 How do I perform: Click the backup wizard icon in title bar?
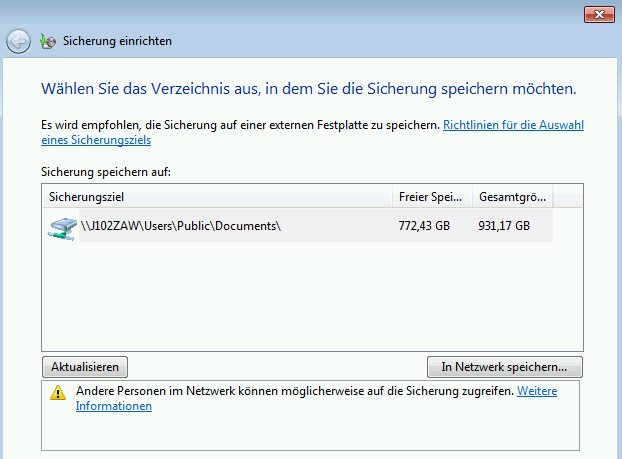47,42
